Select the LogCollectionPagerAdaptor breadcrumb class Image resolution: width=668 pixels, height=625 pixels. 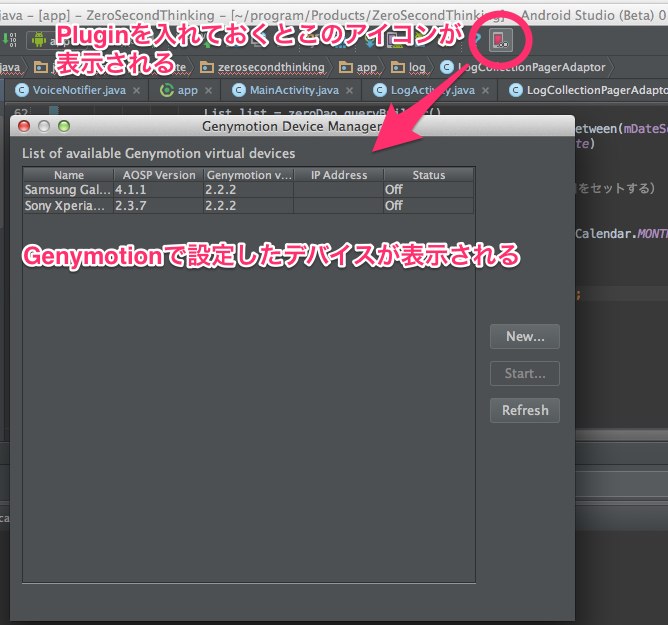click(523, 67)
